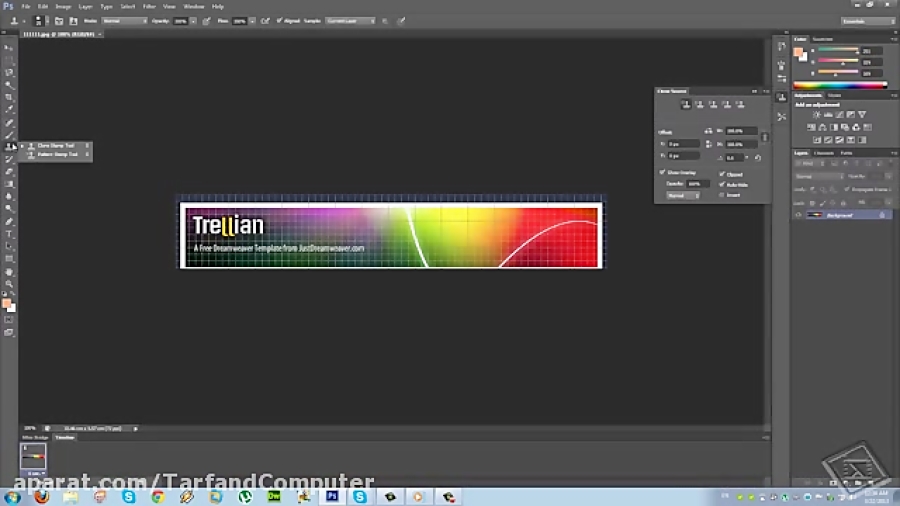Uncheck the Aligned checkbox
The width and height of the screenshot is (900, 506).
[280, 21]
